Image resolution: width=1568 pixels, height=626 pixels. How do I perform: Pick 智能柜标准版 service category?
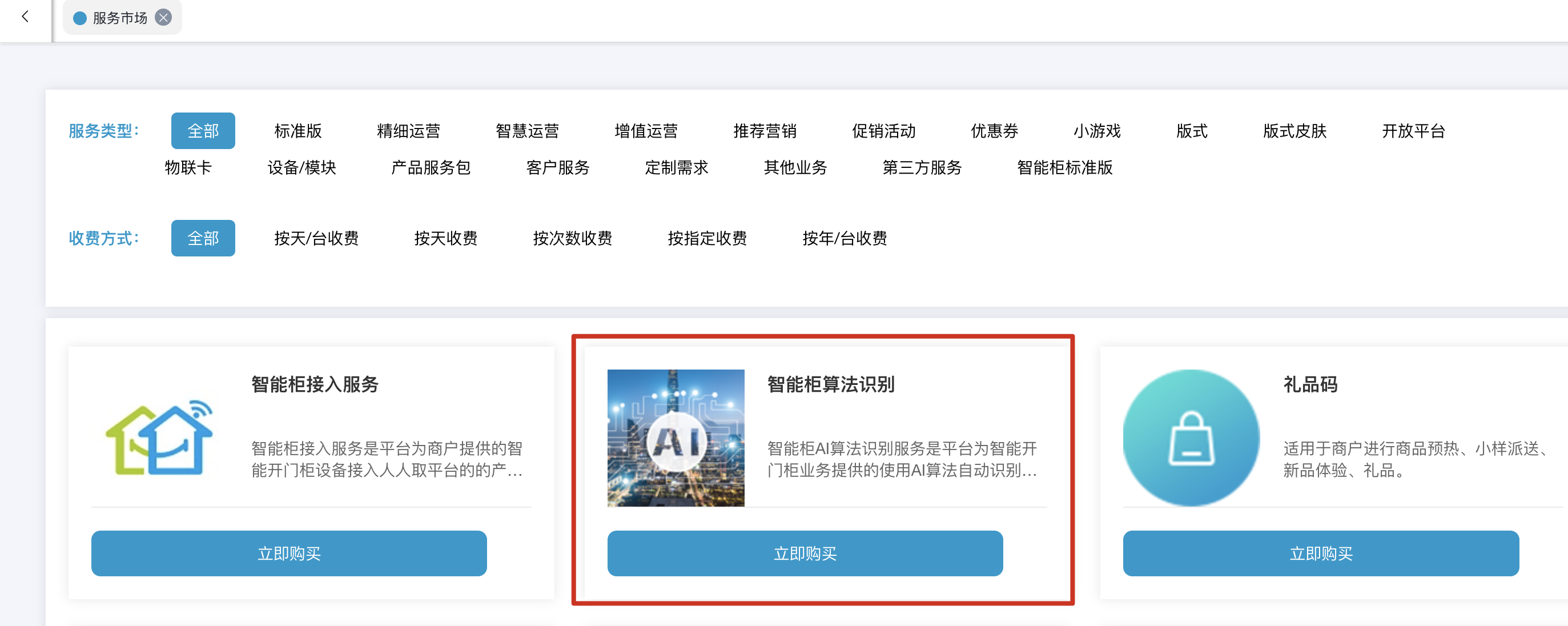click(1064, 167)
